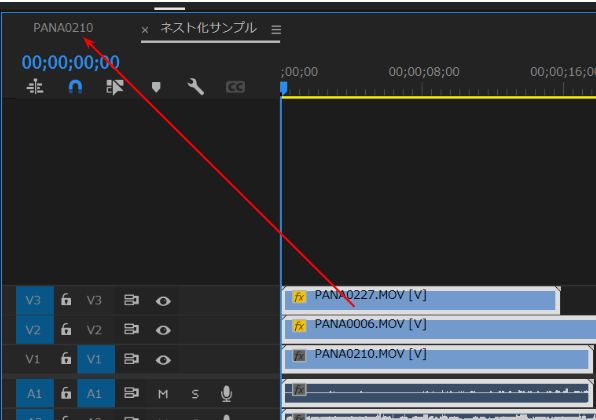
Task: Click the closed captions CC icon
Action: 235,87
